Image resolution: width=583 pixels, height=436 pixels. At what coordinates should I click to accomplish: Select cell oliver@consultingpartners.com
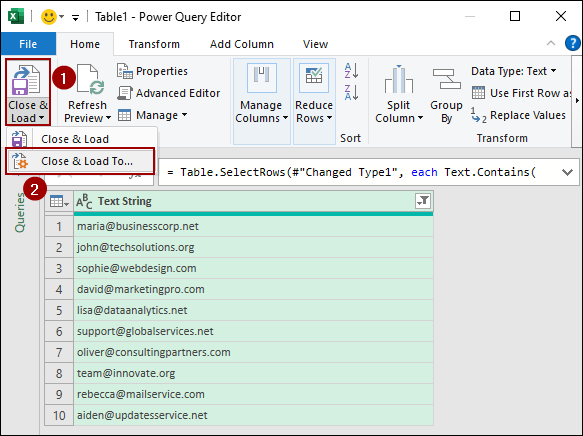coord(253,352)
